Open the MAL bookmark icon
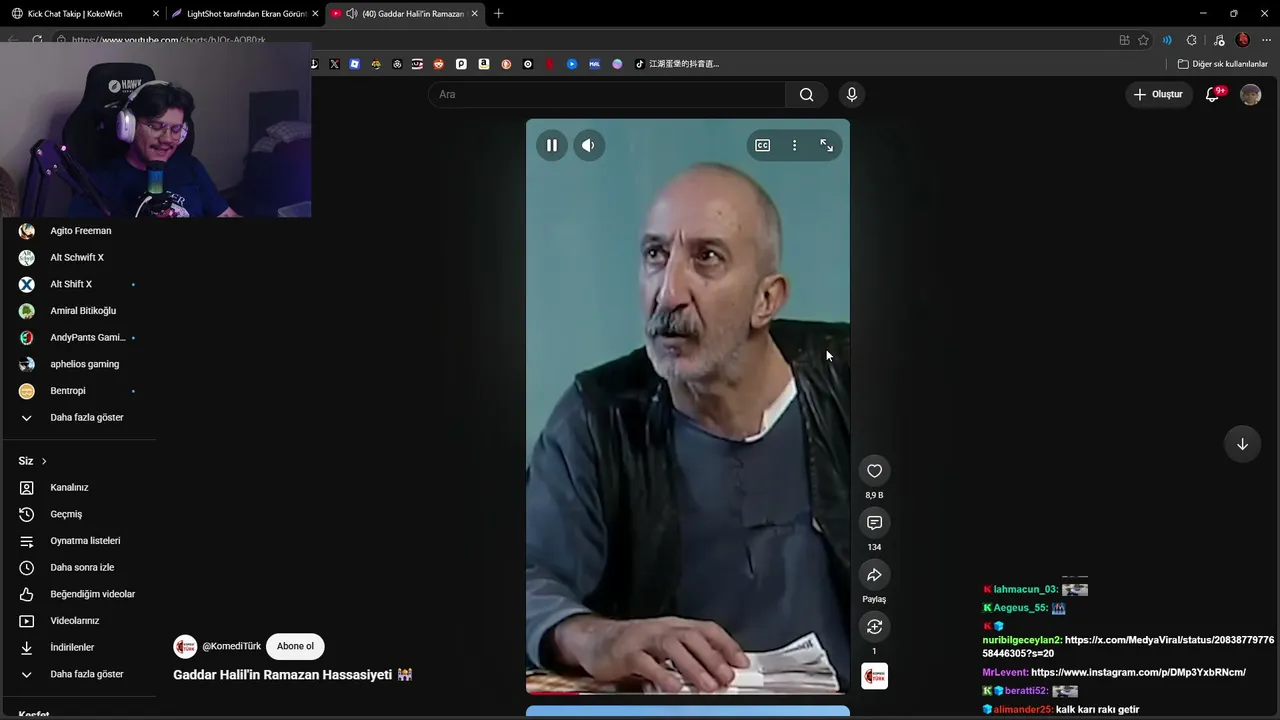This screenshot has width=1280, height=720. (594, 64)
